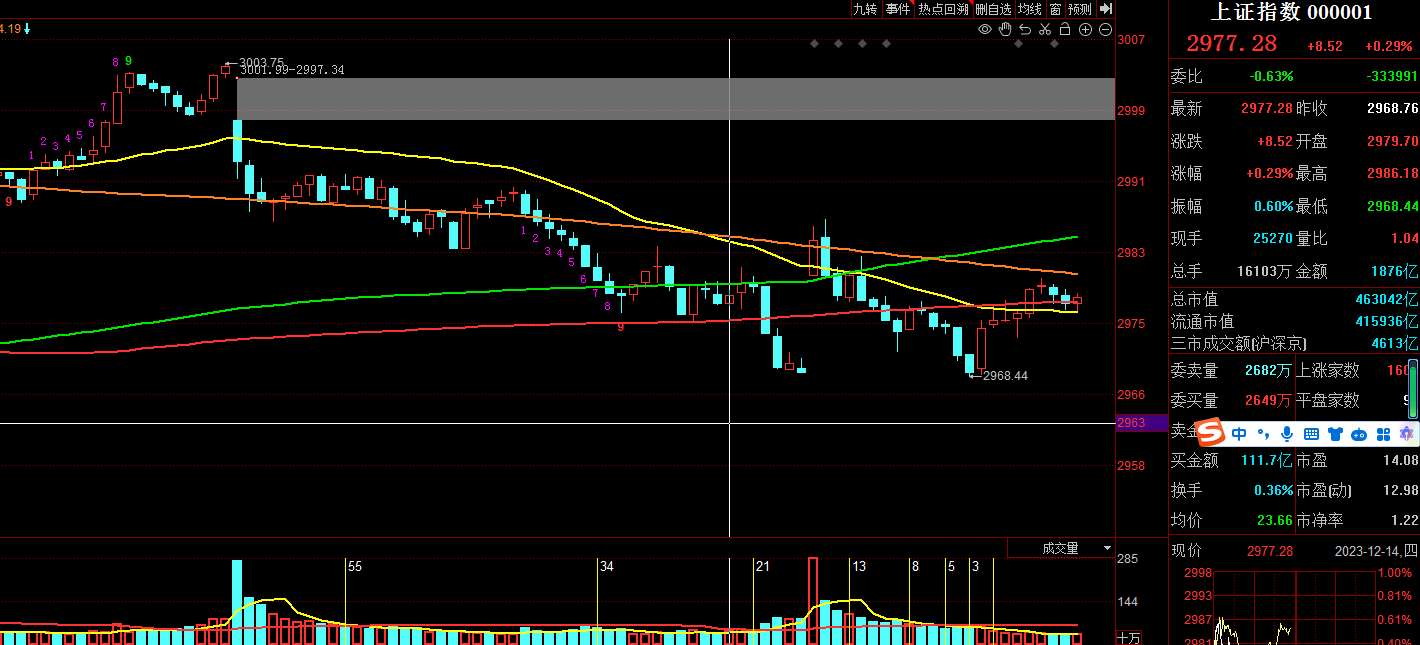Open the IME soft keyboard icon

1311,434
